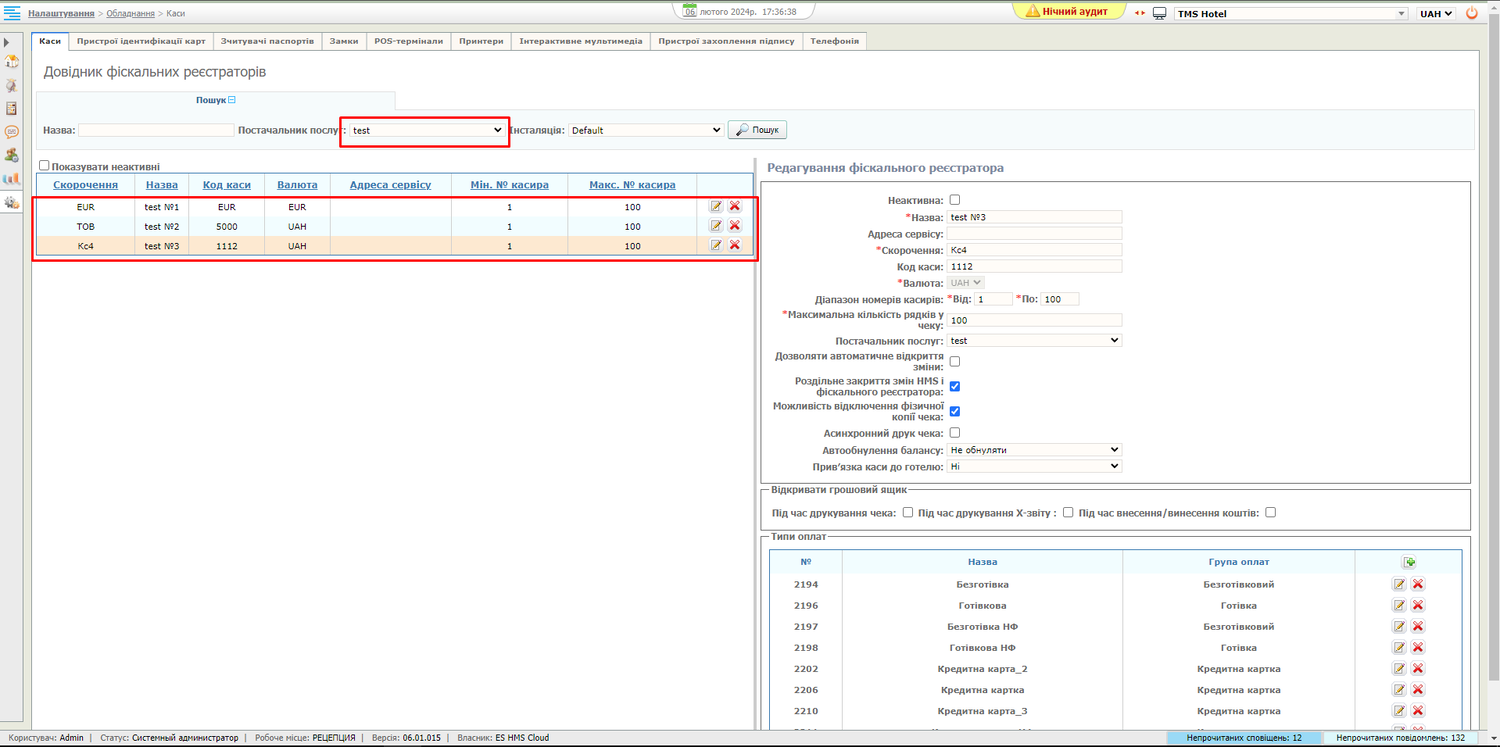Switch to the Принтери tab
The image size is (1500, 747).
[481, 41]
